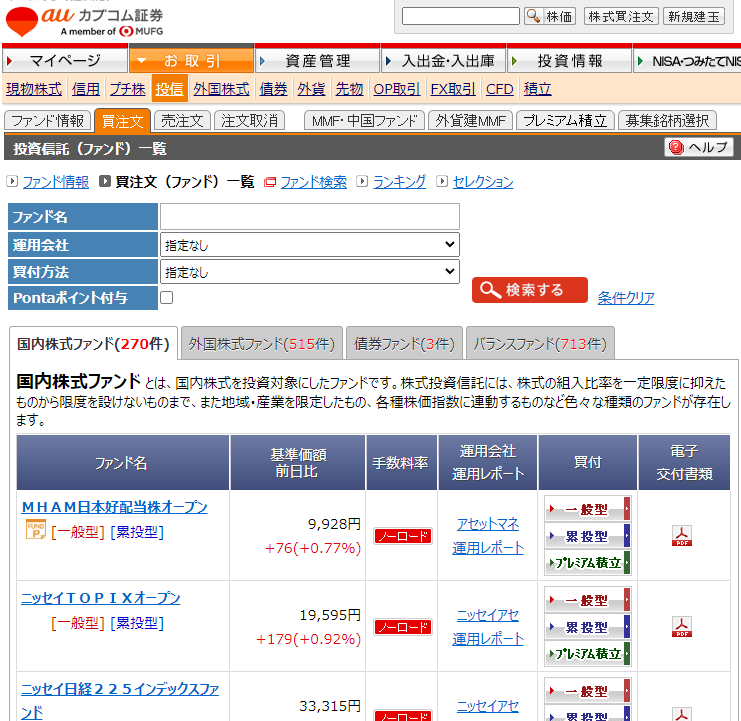Click arrow icon beside セレクション link
Image resolution: width=741 pixels, height=721 pixels.
[x=442, y=181]
